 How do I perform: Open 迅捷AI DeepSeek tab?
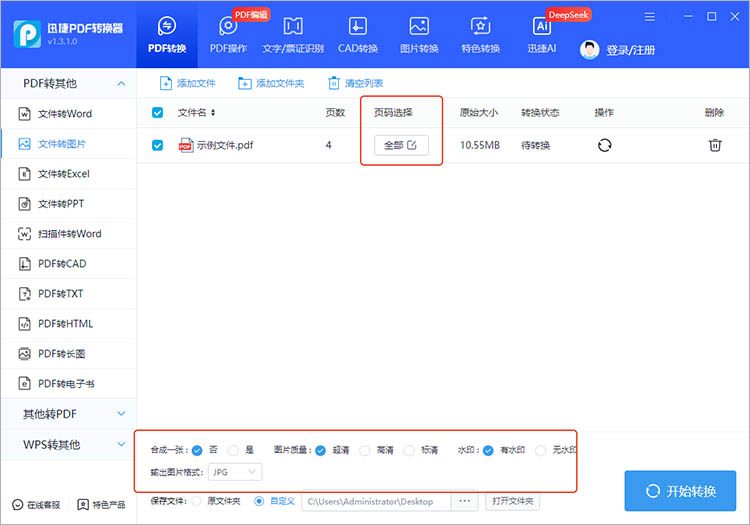coord(542,35)
